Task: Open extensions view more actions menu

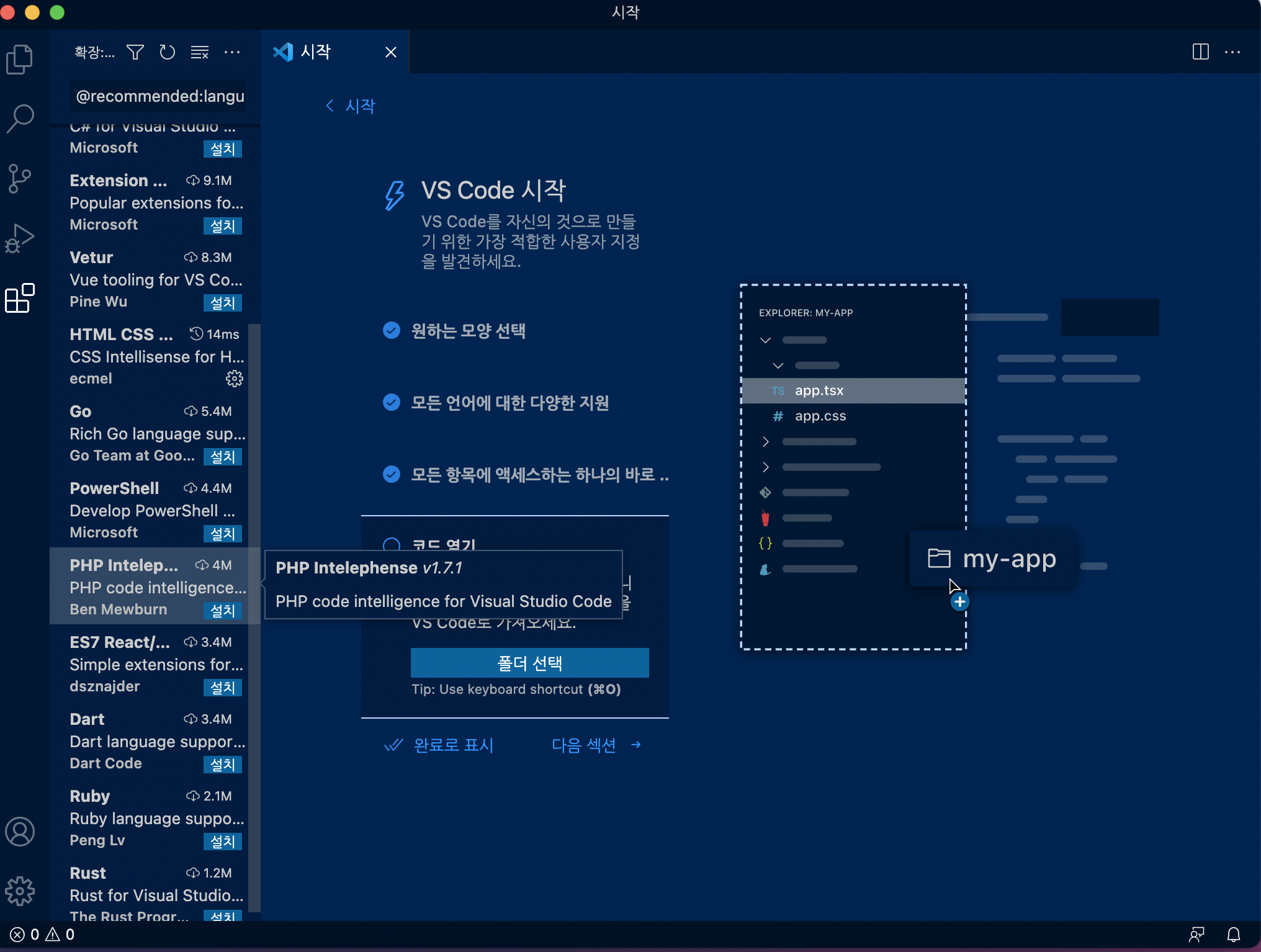Action: coord(232,52)
